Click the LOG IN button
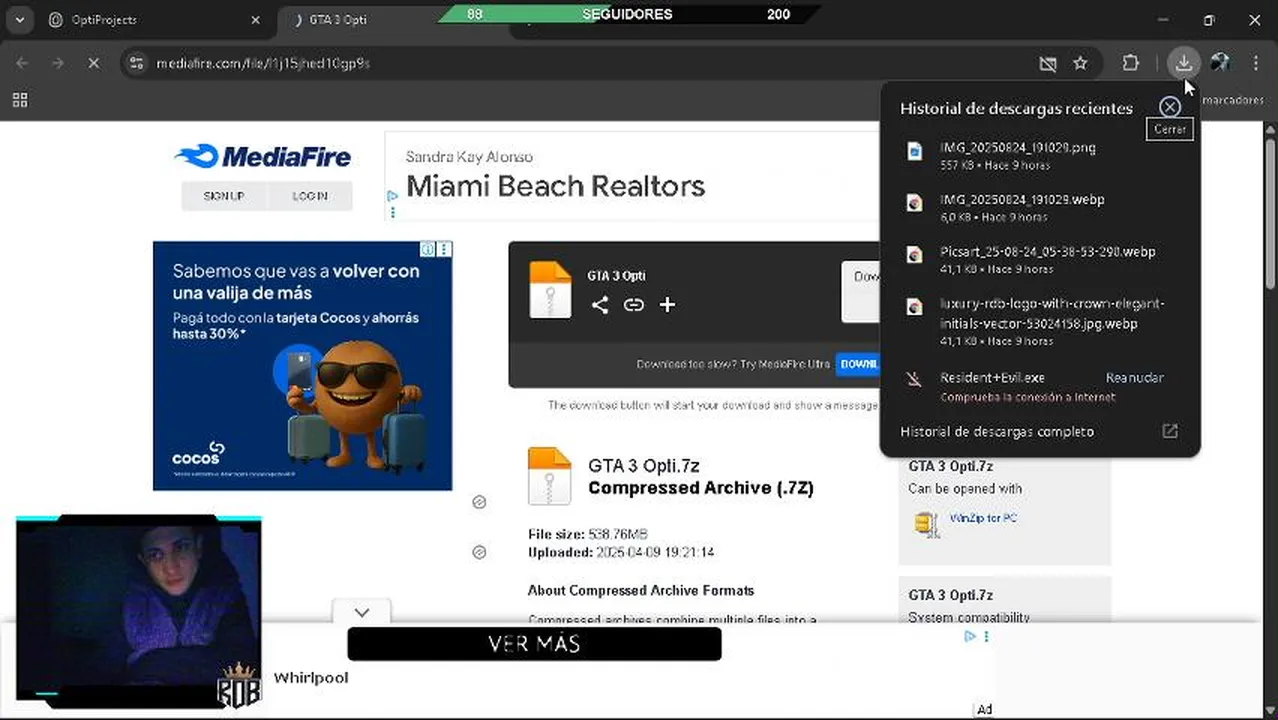 tap(310, 196)
